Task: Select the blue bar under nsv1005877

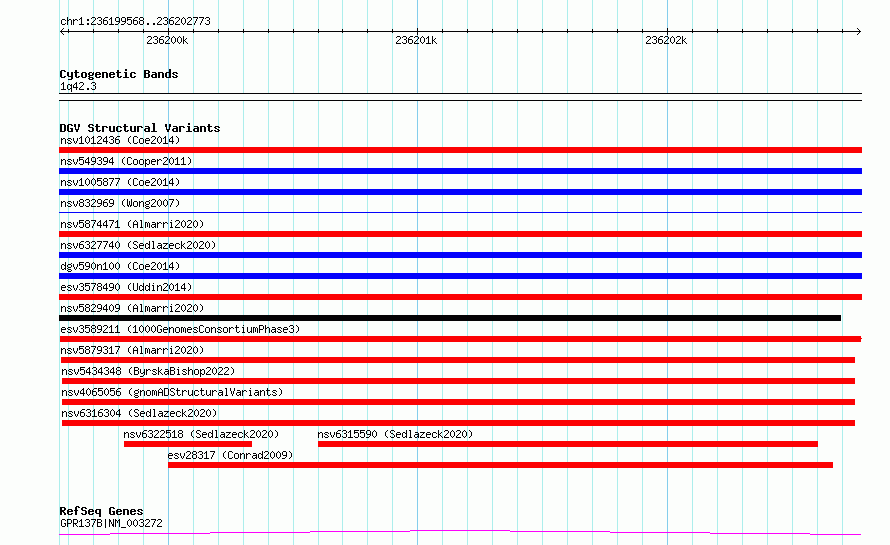Action: [x=460, y=192]
